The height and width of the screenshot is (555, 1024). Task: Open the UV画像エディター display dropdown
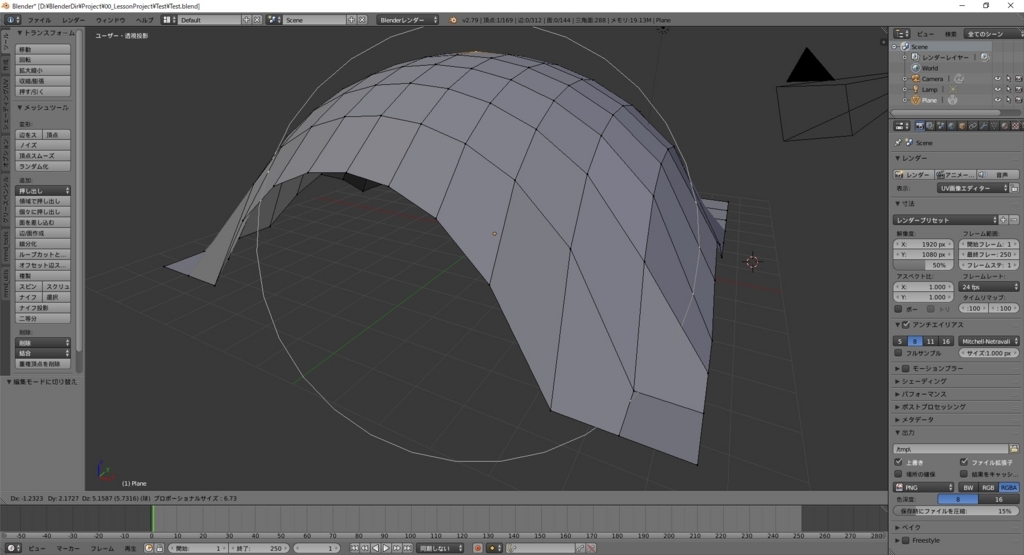point(973,188)
